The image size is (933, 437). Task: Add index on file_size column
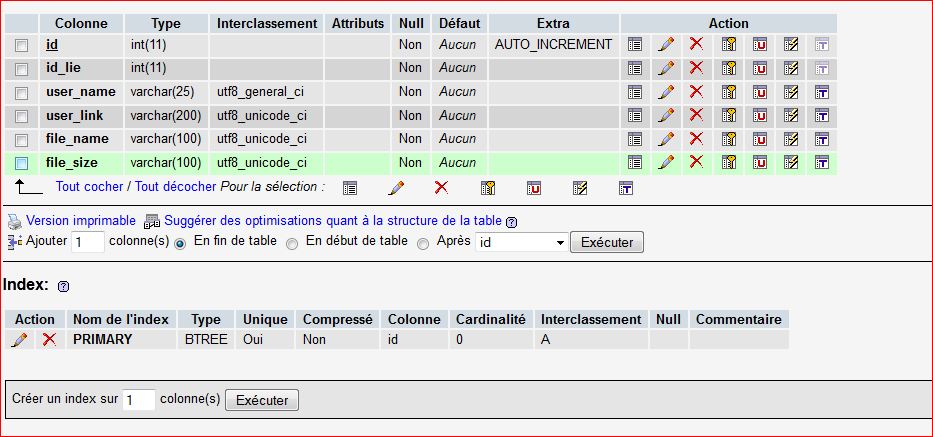[x=791, y=163]
